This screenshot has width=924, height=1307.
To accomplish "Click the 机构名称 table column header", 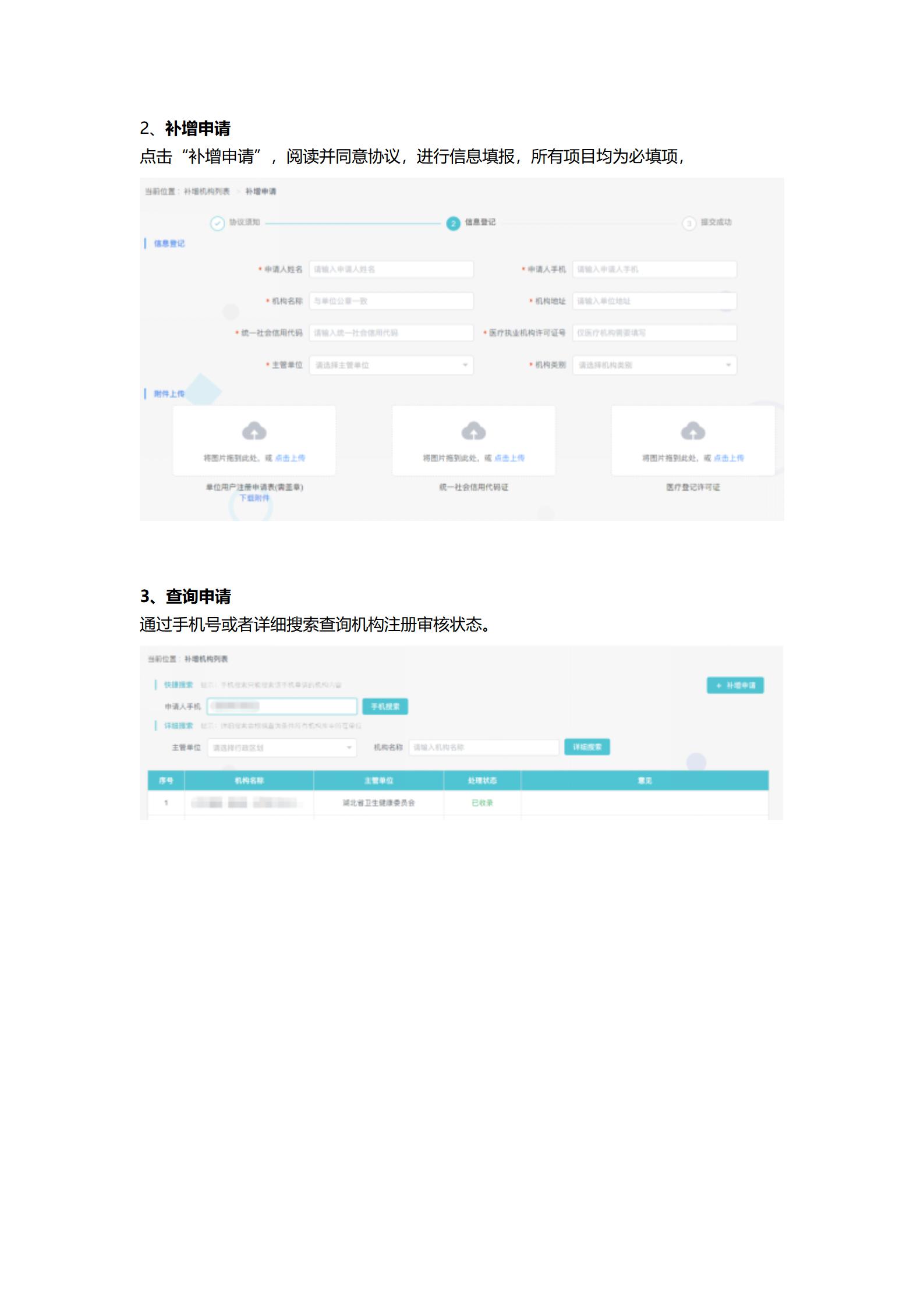I will coord(249,781).
